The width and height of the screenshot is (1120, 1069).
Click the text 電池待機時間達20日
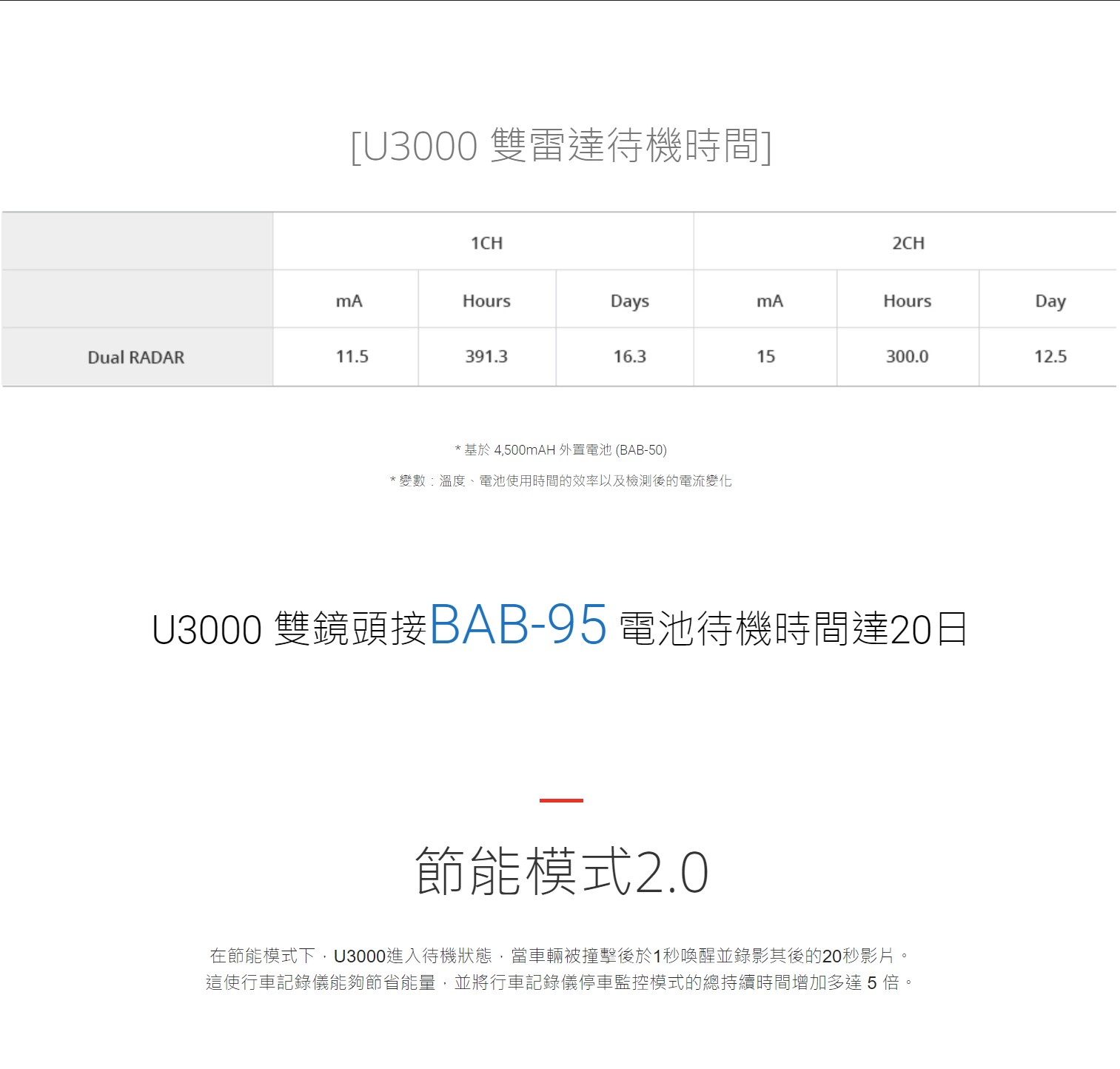pyautogui.click(x=793, y=629)
